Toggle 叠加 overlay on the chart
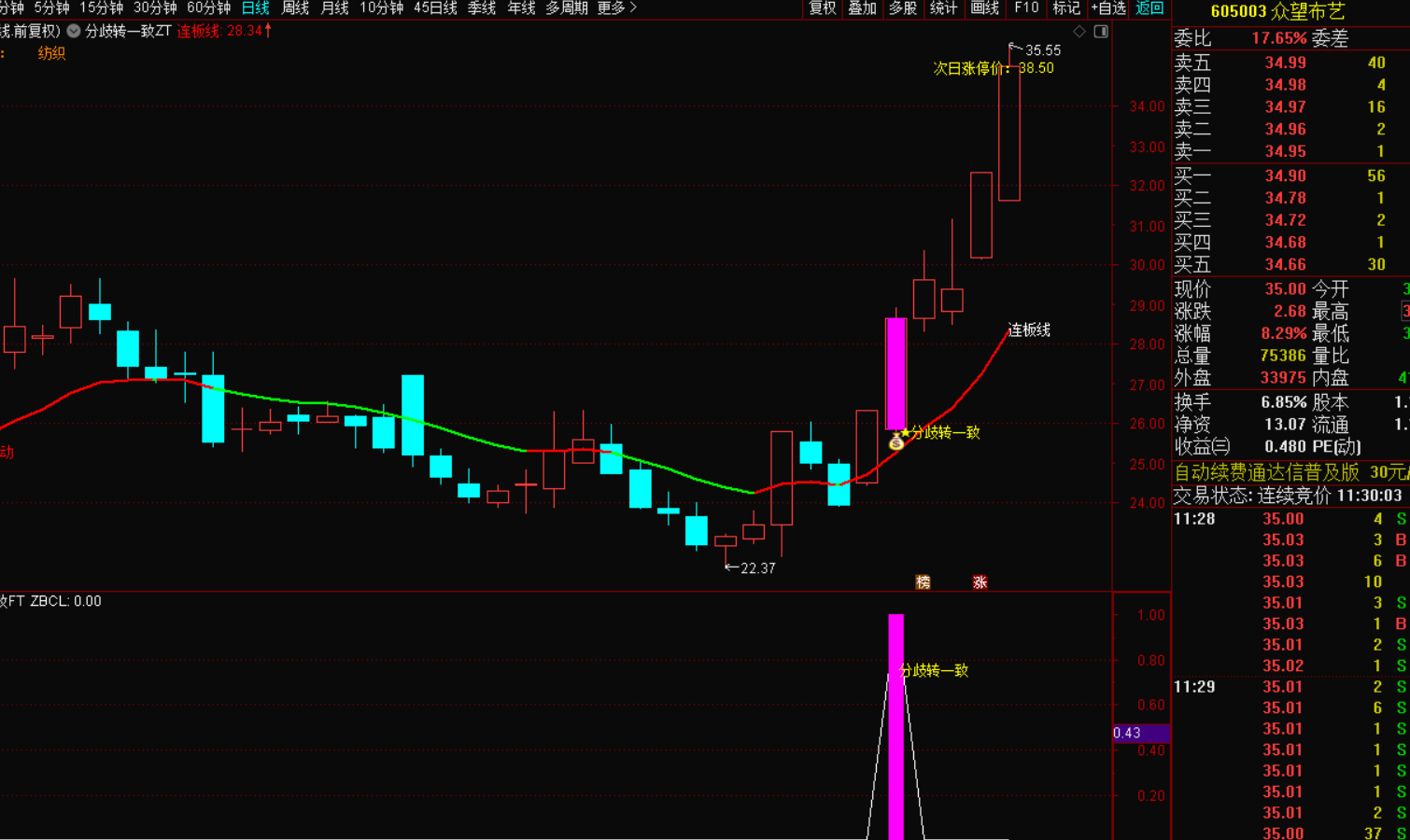 pyautogui.click(x=862, y=8)
